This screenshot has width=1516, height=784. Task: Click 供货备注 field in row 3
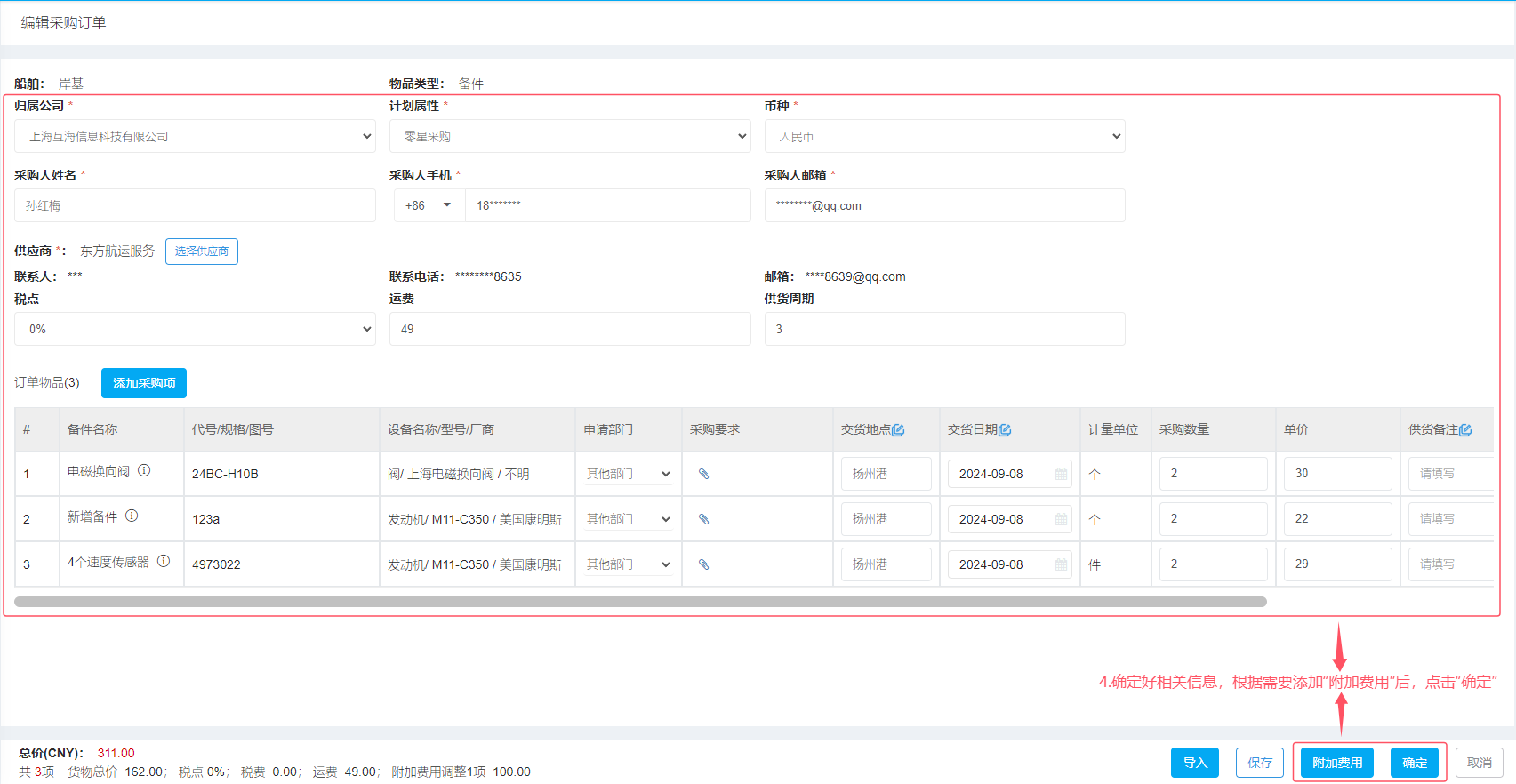click(1451, 564)
